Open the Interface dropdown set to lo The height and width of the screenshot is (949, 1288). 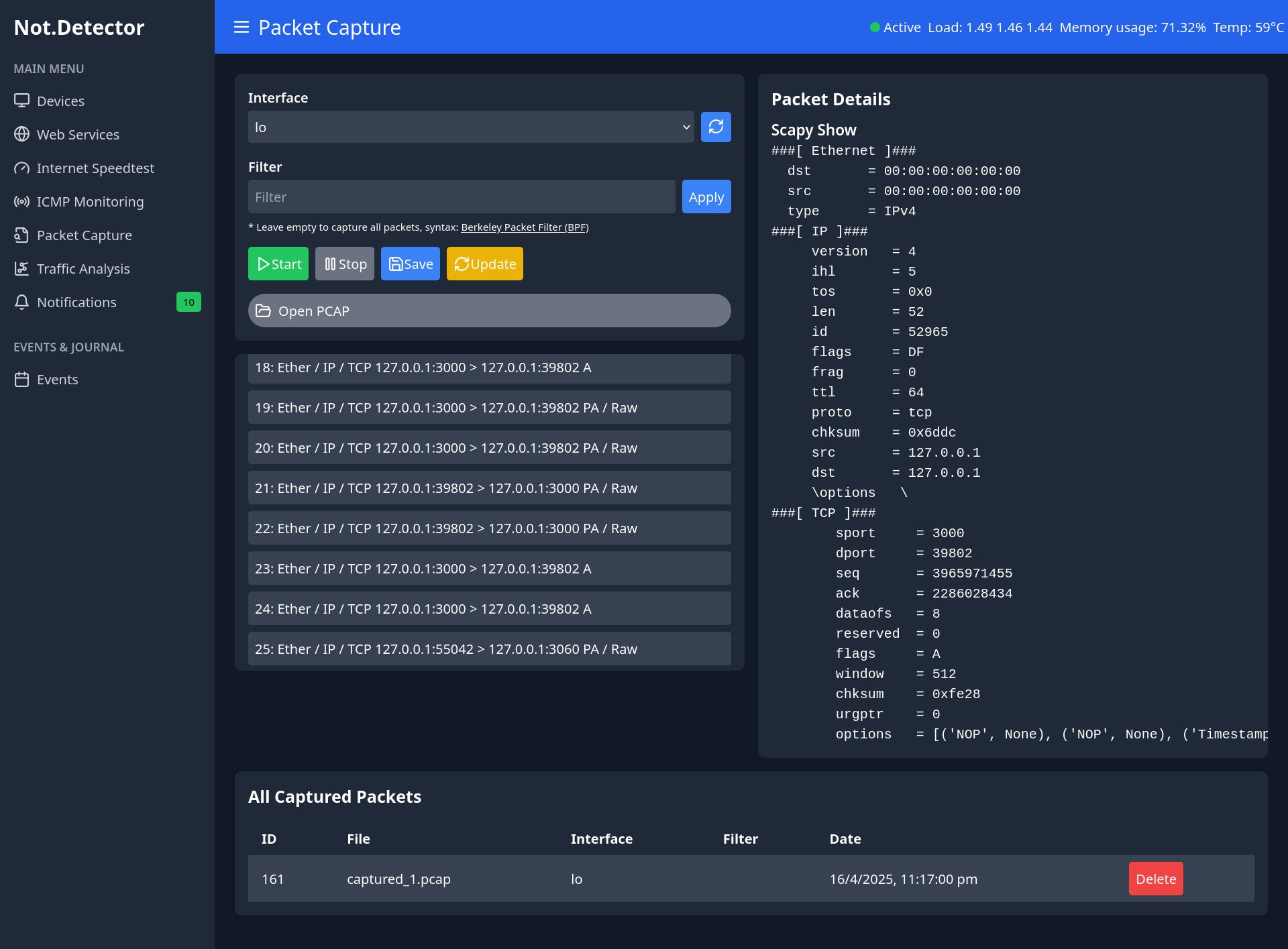[471, 127]
